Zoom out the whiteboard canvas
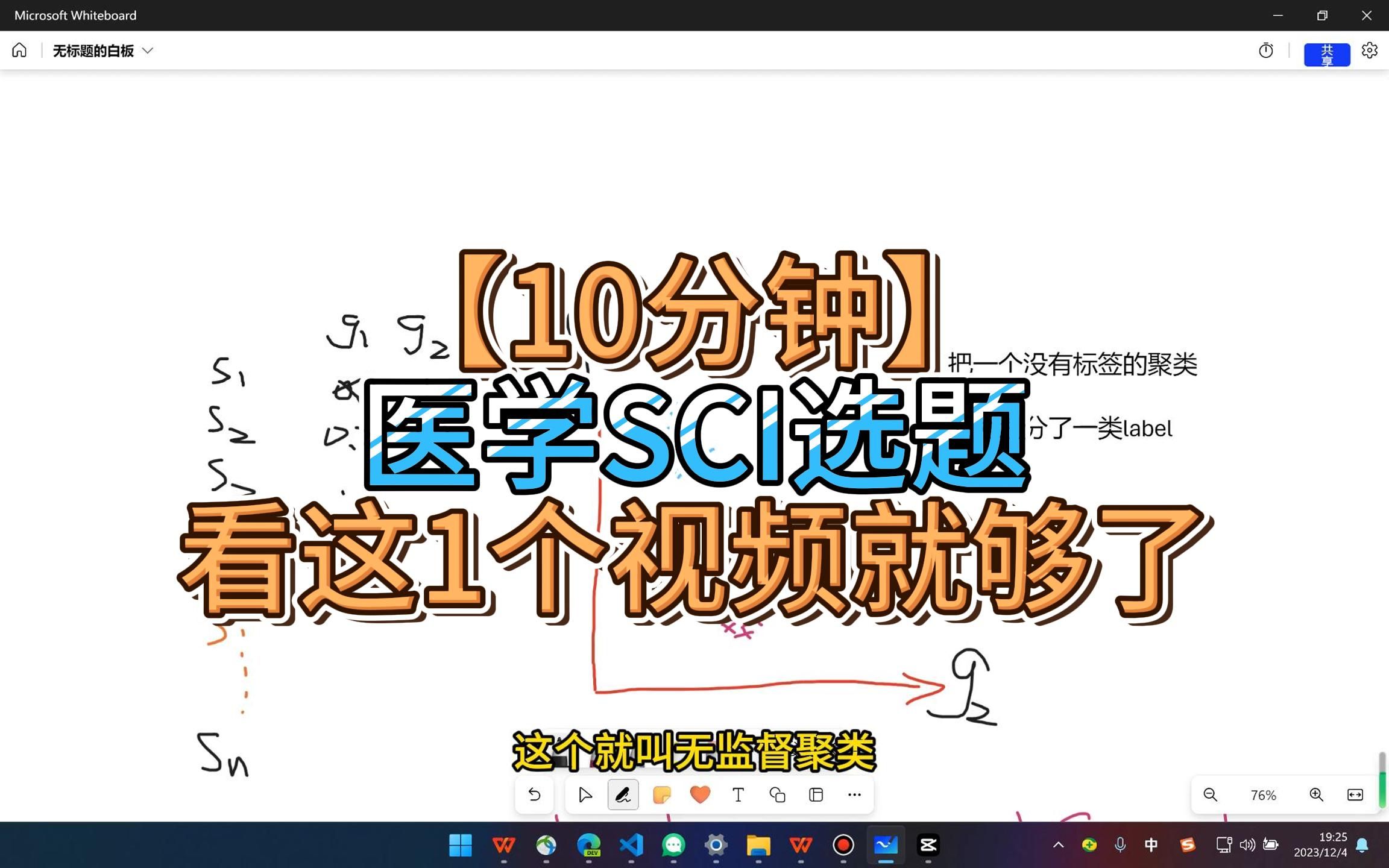Screen dimensions: 1389x868 [1210, 795]
